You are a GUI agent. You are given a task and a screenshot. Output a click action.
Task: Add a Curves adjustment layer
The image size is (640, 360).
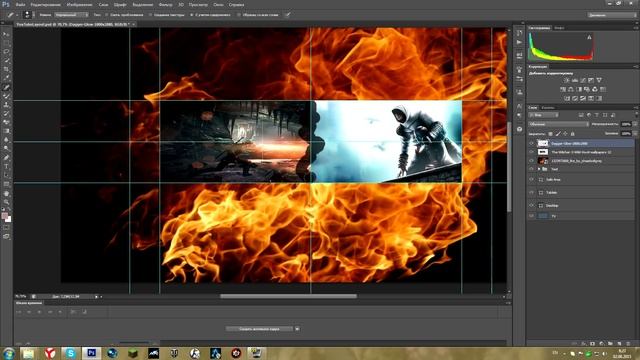(583, 80)
